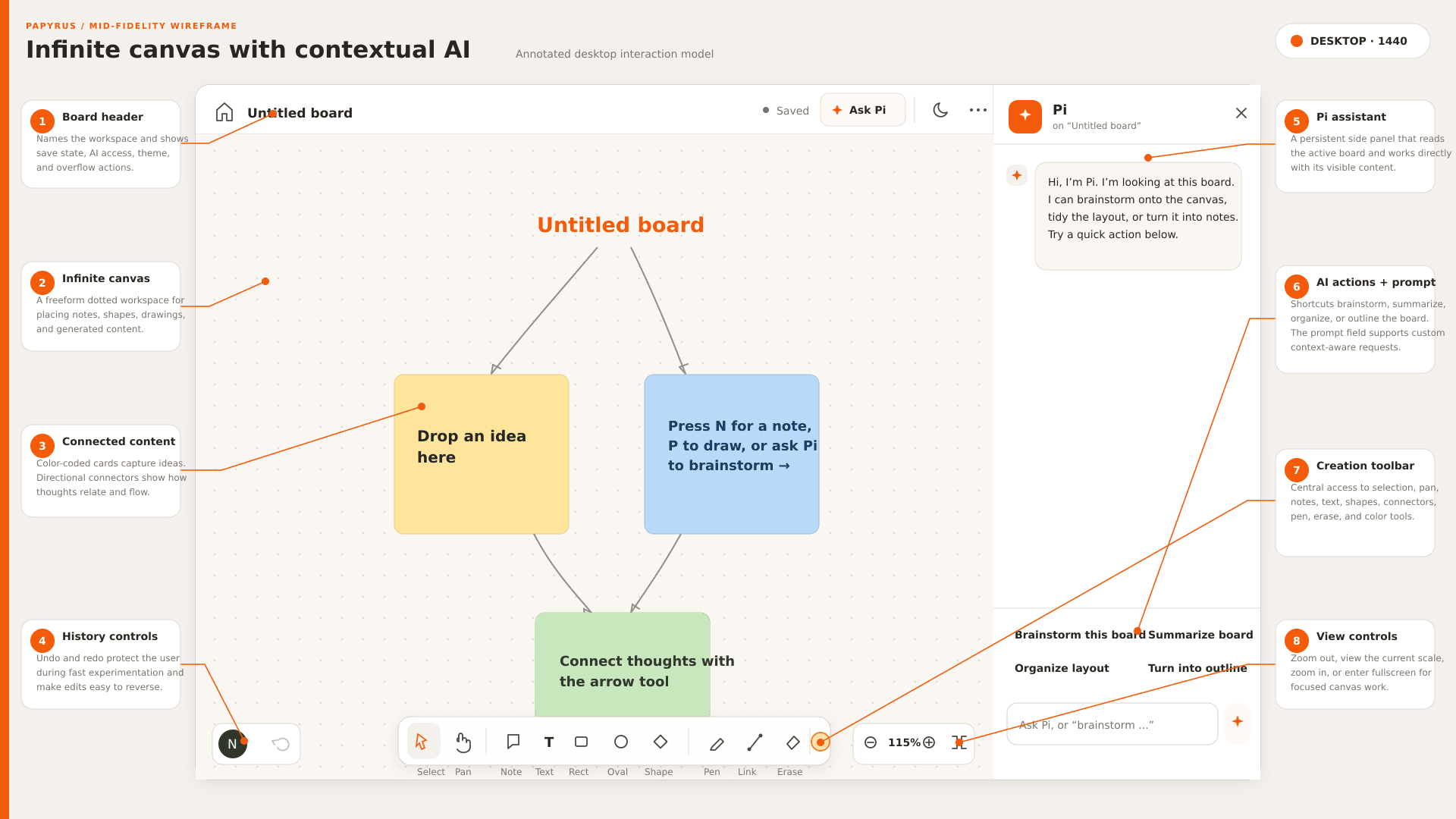Click the faded curved-arrow history icon

click(281, 744)
